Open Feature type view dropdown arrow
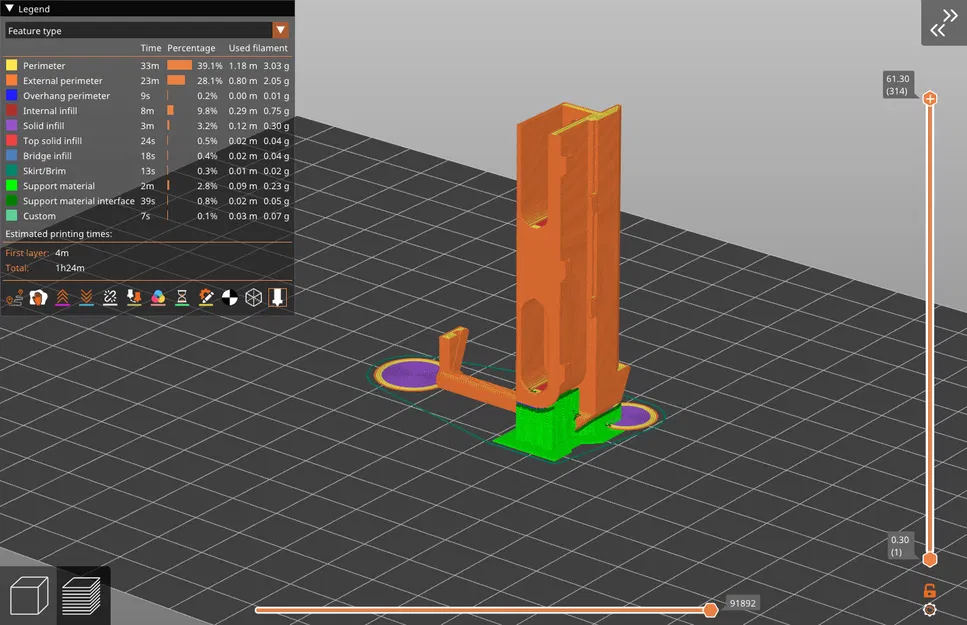Image resolution: width=967 pixels, height=625 pixels. click(281, 30)
